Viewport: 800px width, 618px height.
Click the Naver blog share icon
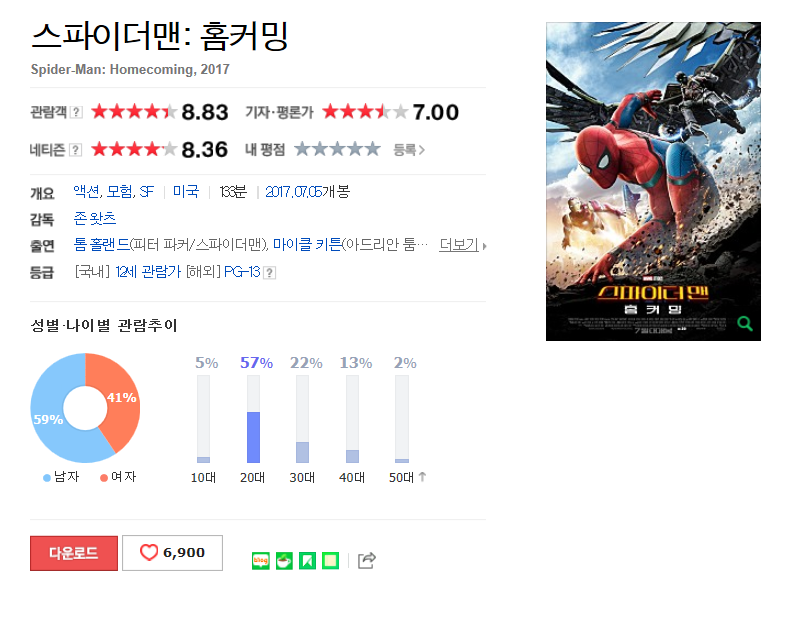click(261, 560)
